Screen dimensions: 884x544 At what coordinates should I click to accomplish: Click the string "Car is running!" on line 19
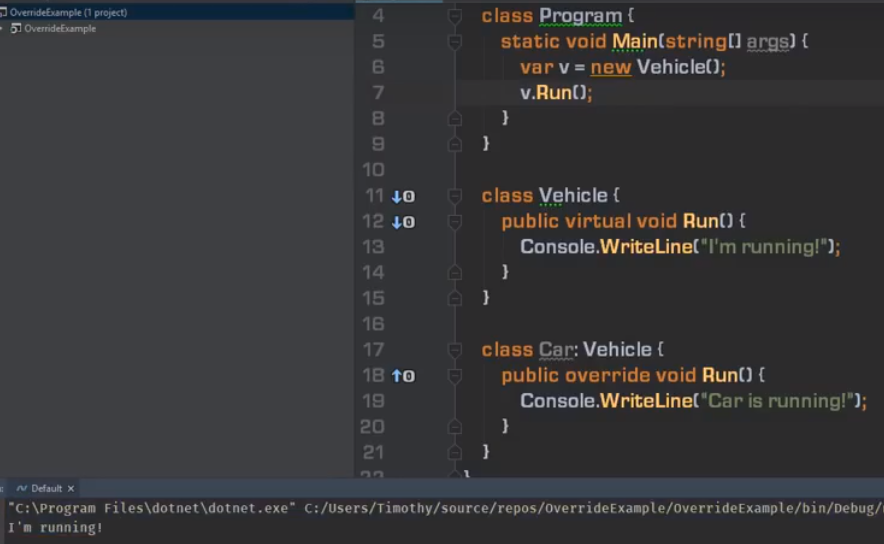[x=777, y=401]
